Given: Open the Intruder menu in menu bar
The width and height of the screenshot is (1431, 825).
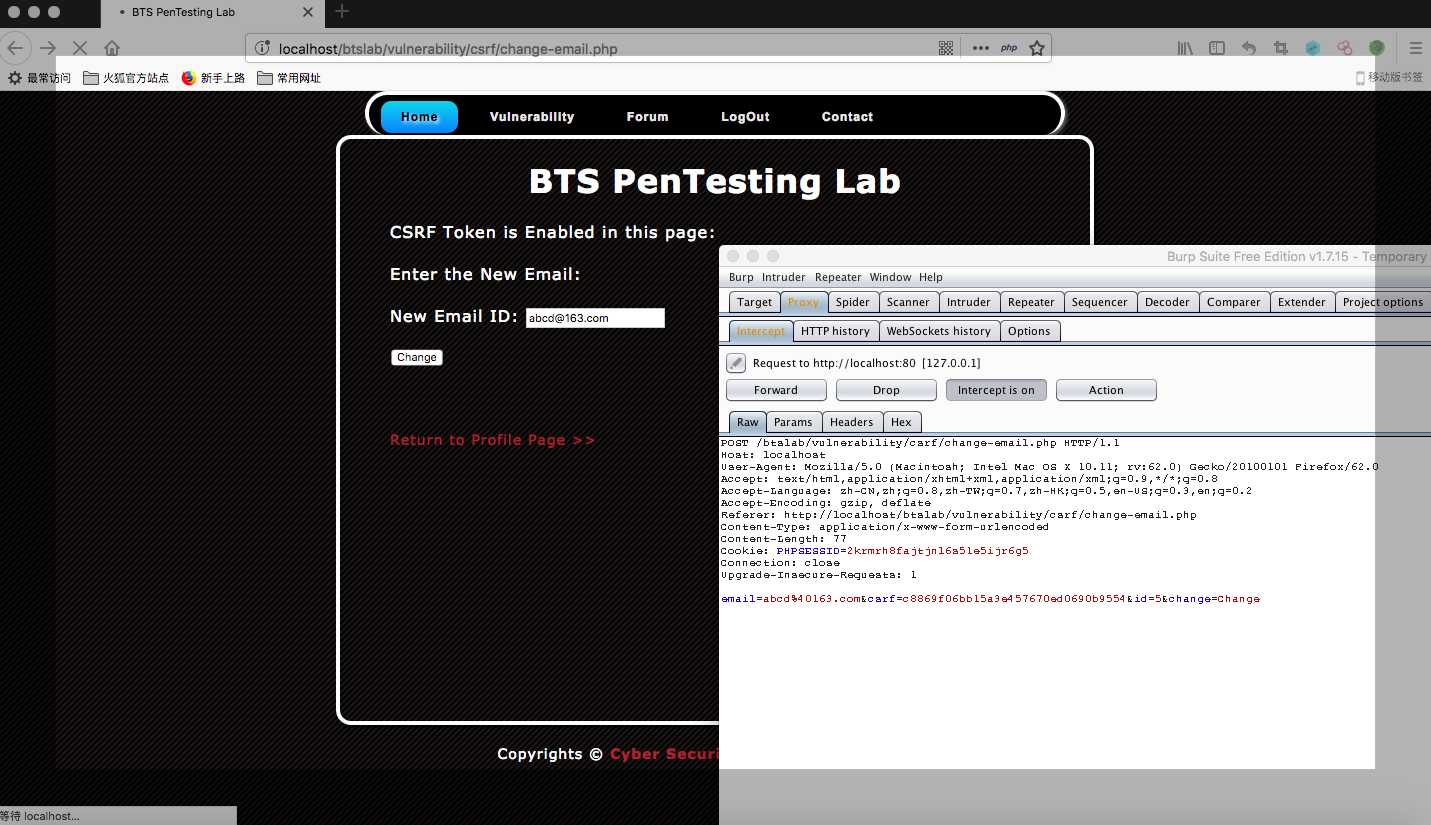Looking at the screenshot, I should click(784, 277).
